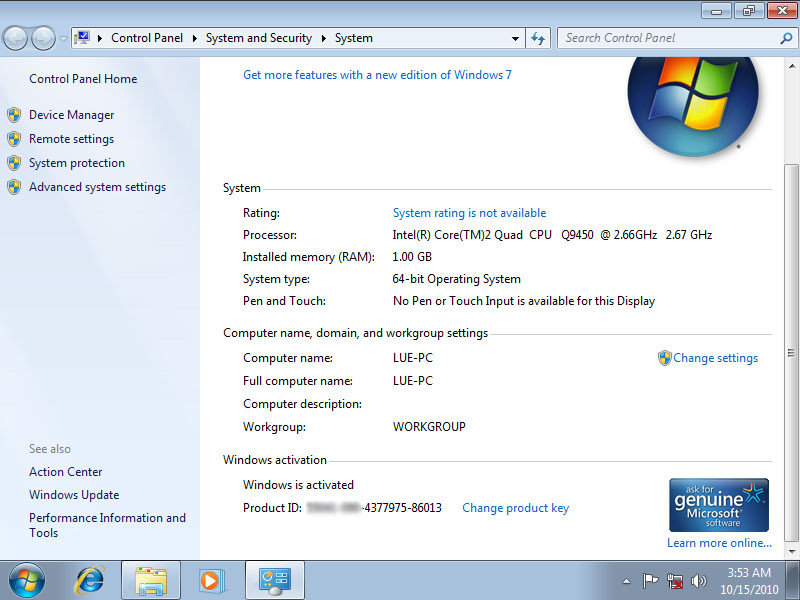Expand the arrow after System and Security

(323, 38)
